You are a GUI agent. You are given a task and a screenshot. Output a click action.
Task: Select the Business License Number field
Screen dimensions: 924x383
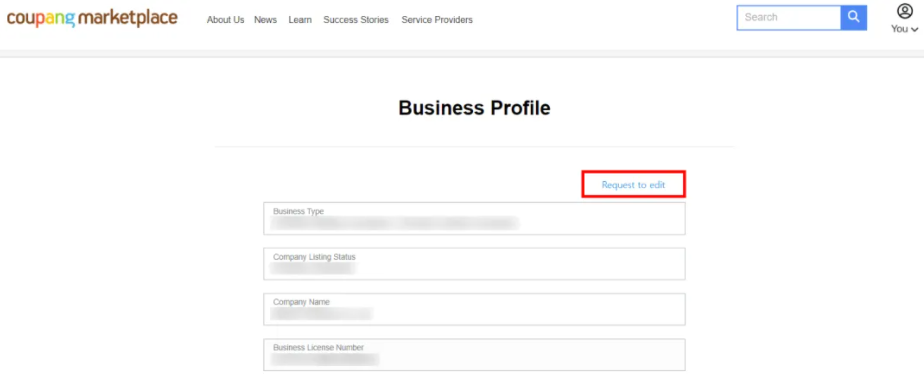coord(474,355)
